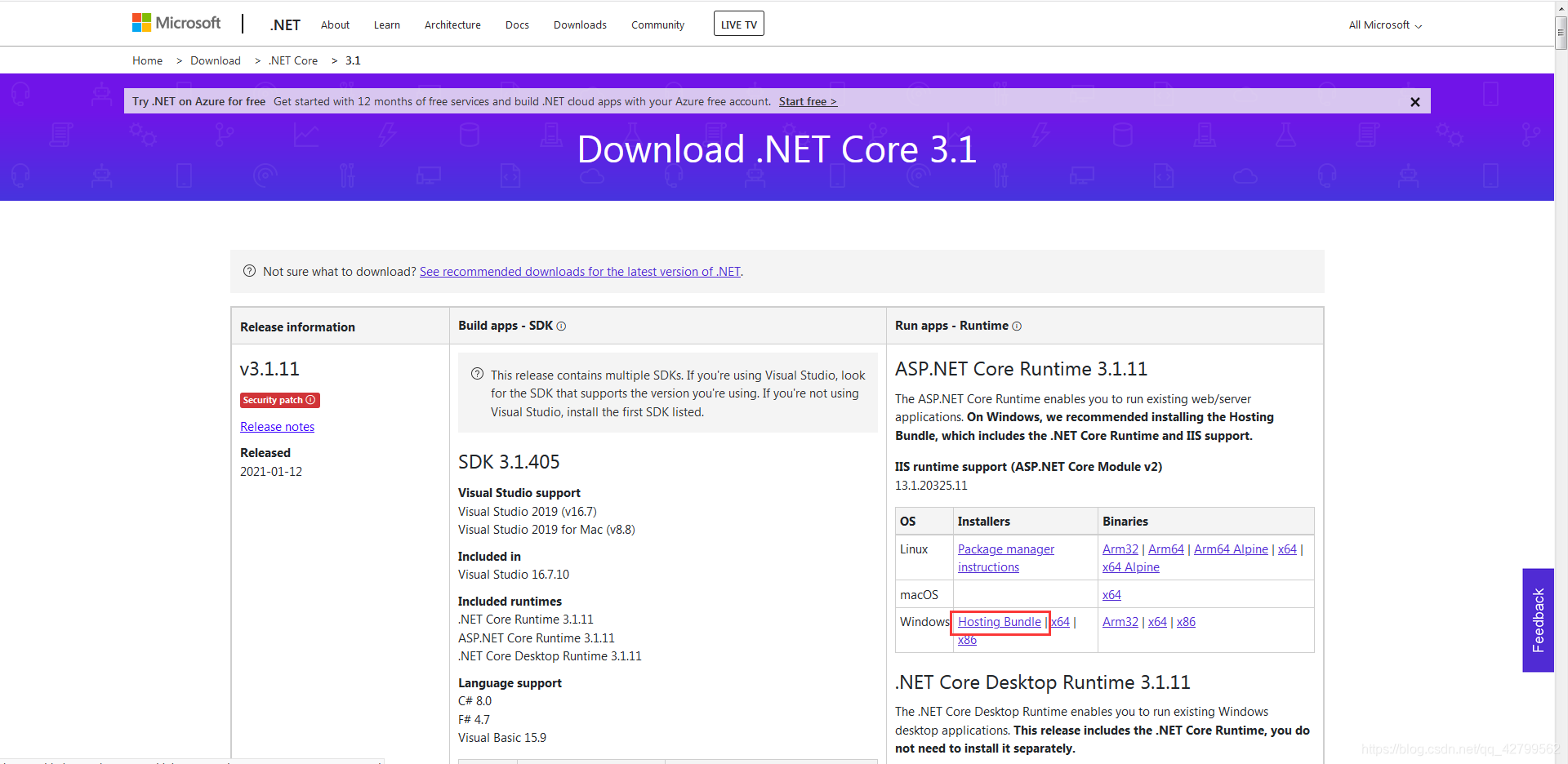
Task: Download macOS x64 binary
Action: click(1111, 595)
